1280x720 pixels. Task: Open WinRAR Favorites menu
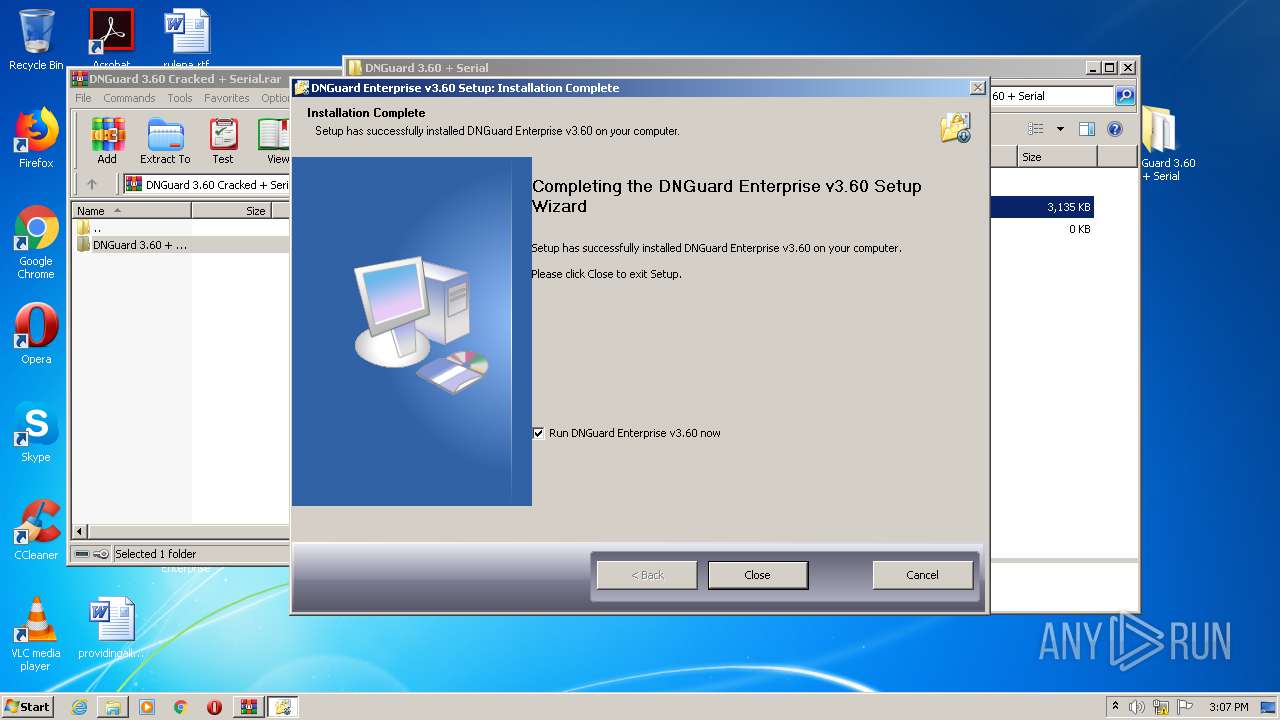[x=227, y=98]
